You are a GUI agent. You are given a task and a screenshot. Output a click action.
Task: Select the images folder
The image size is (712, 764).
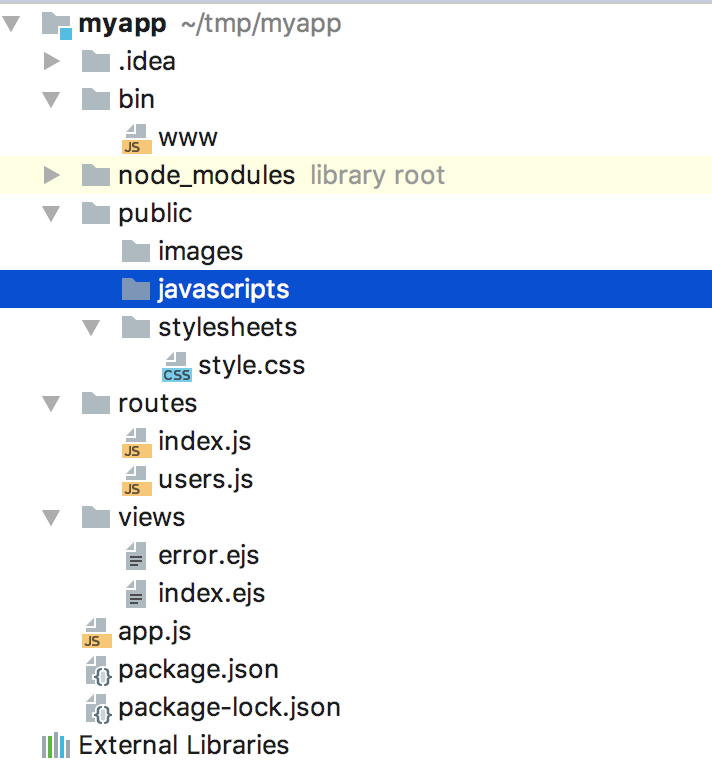[x=200, y=252]
